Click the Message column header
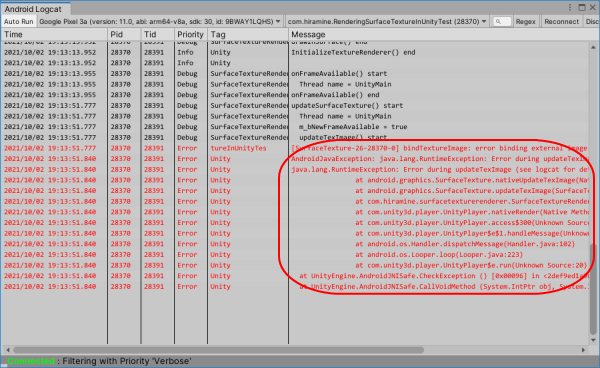The height and width of the screenshot is (368, 600). coord(440,34)
